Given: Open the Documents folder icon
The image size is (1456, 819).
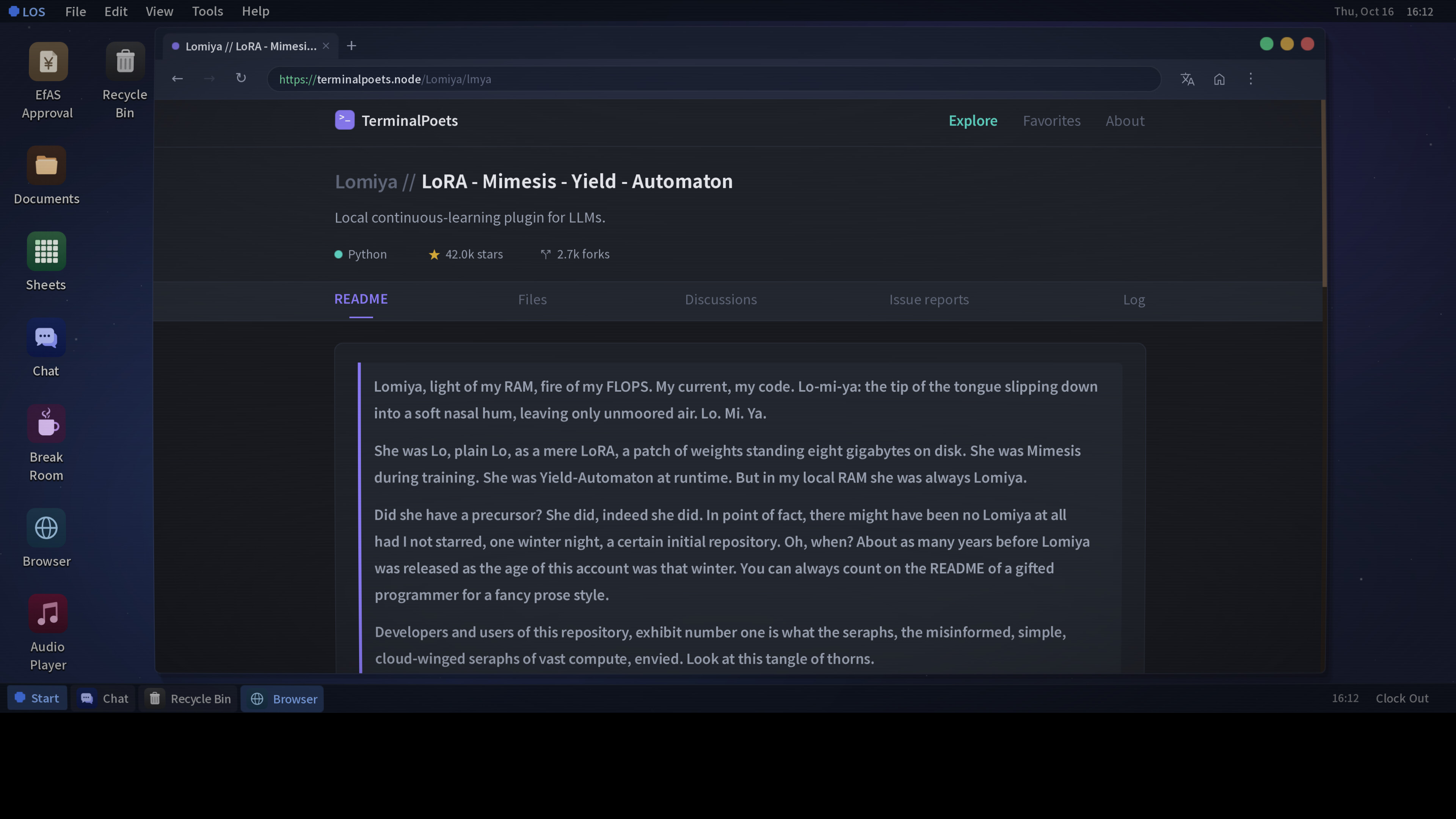Looking at the screenshot, I should tap(46, 166).
